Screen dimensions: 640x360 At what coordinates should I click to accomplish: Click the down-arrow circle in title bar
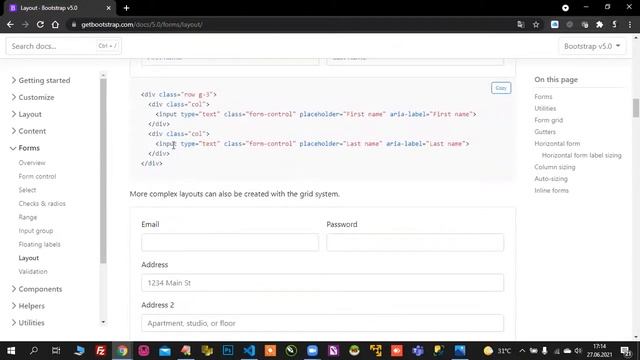coord(565,8)
